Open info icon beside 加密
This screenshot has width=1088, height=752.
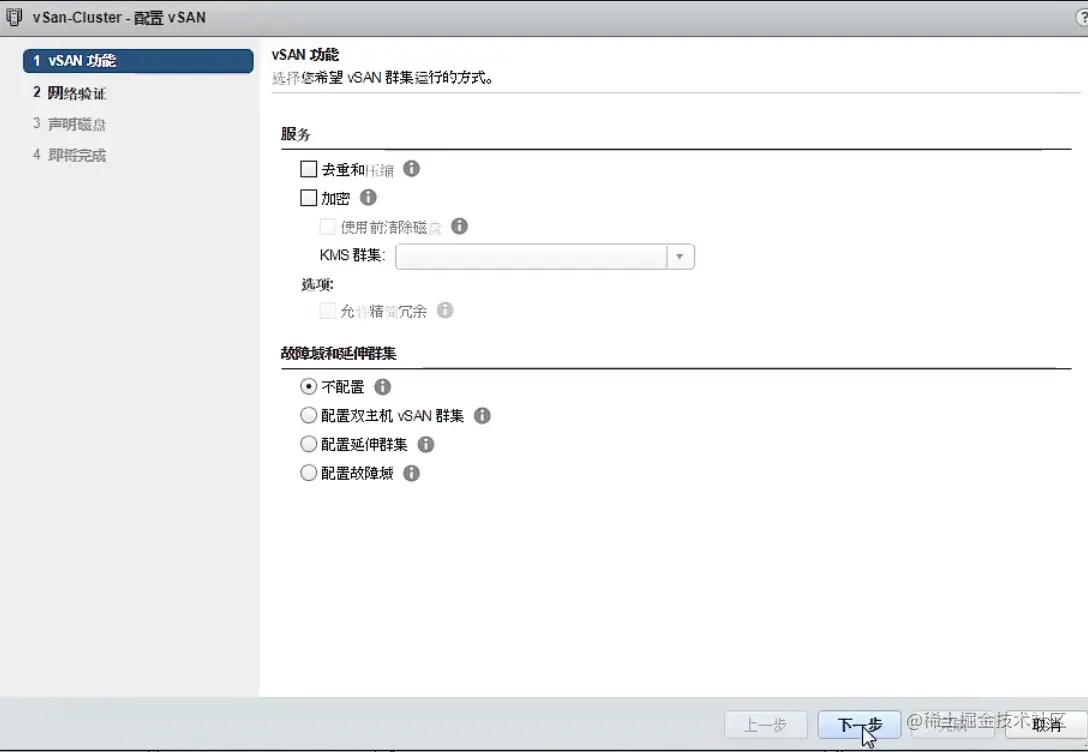(368, 198)
